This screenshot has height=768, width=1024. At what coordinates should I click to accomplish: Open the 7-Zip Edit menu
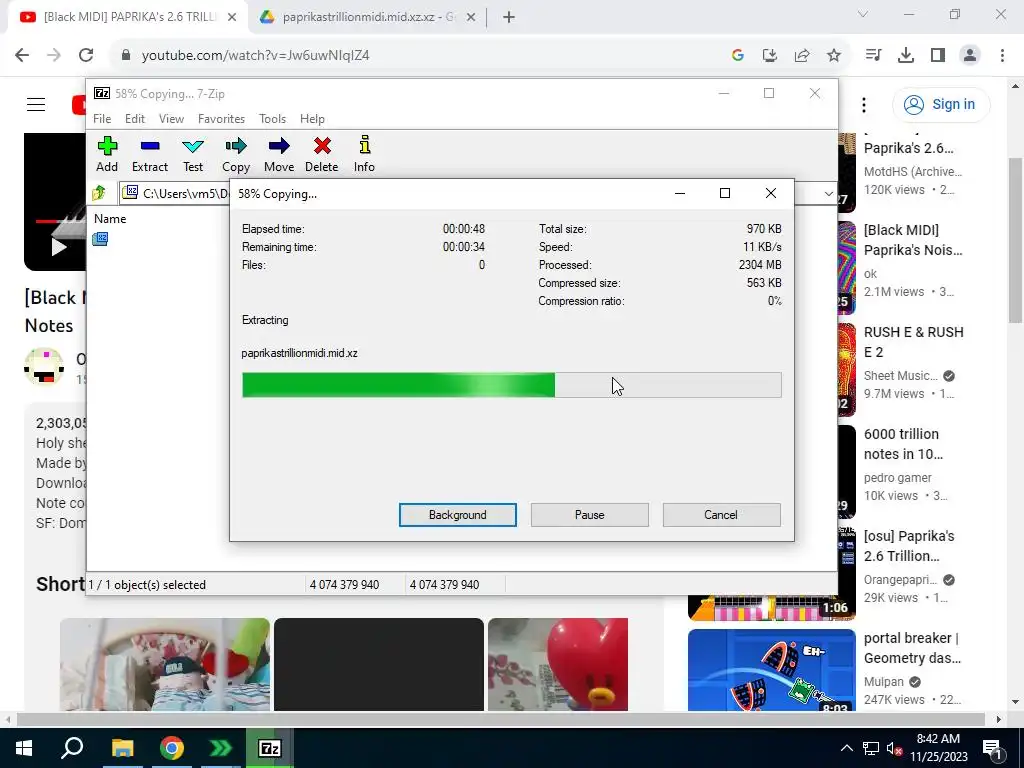[x=135, y=119]
